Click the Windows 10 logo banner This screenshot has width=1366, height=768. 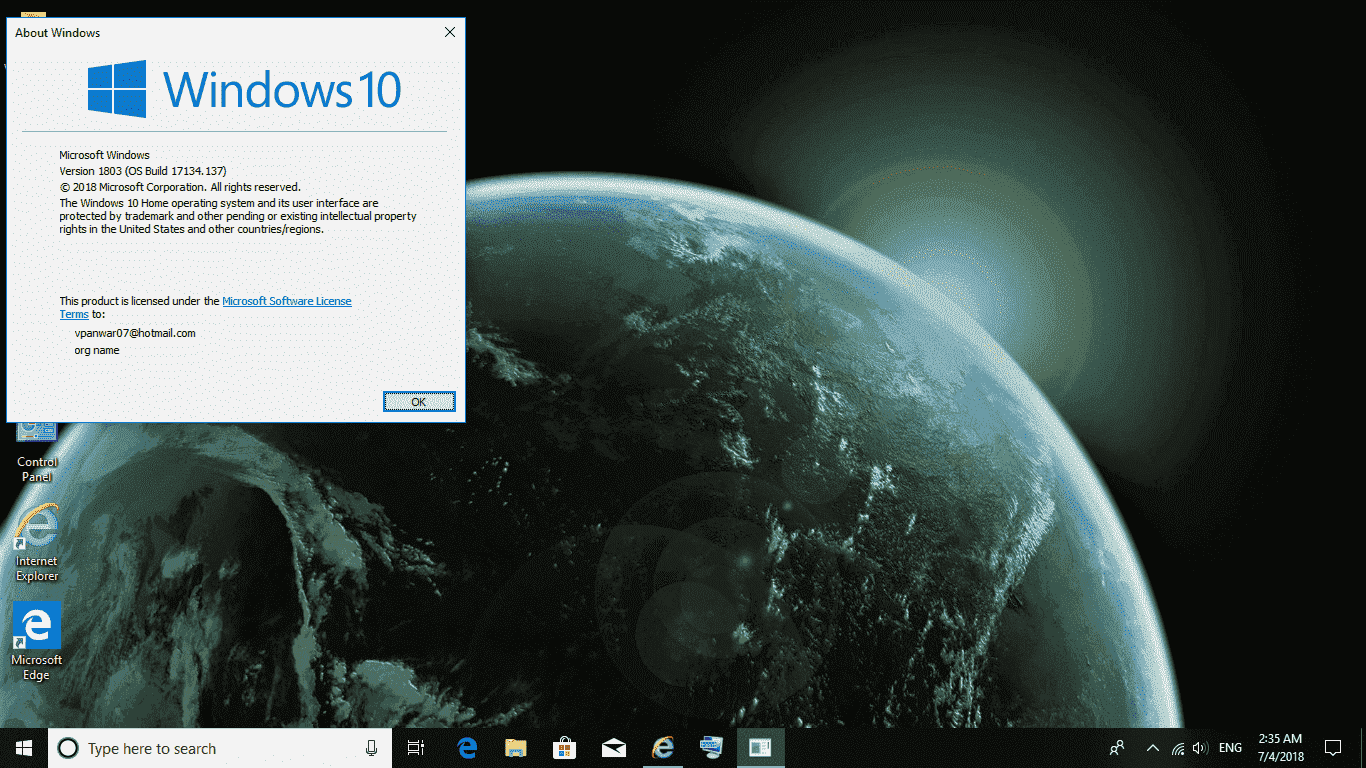[244, 89]
